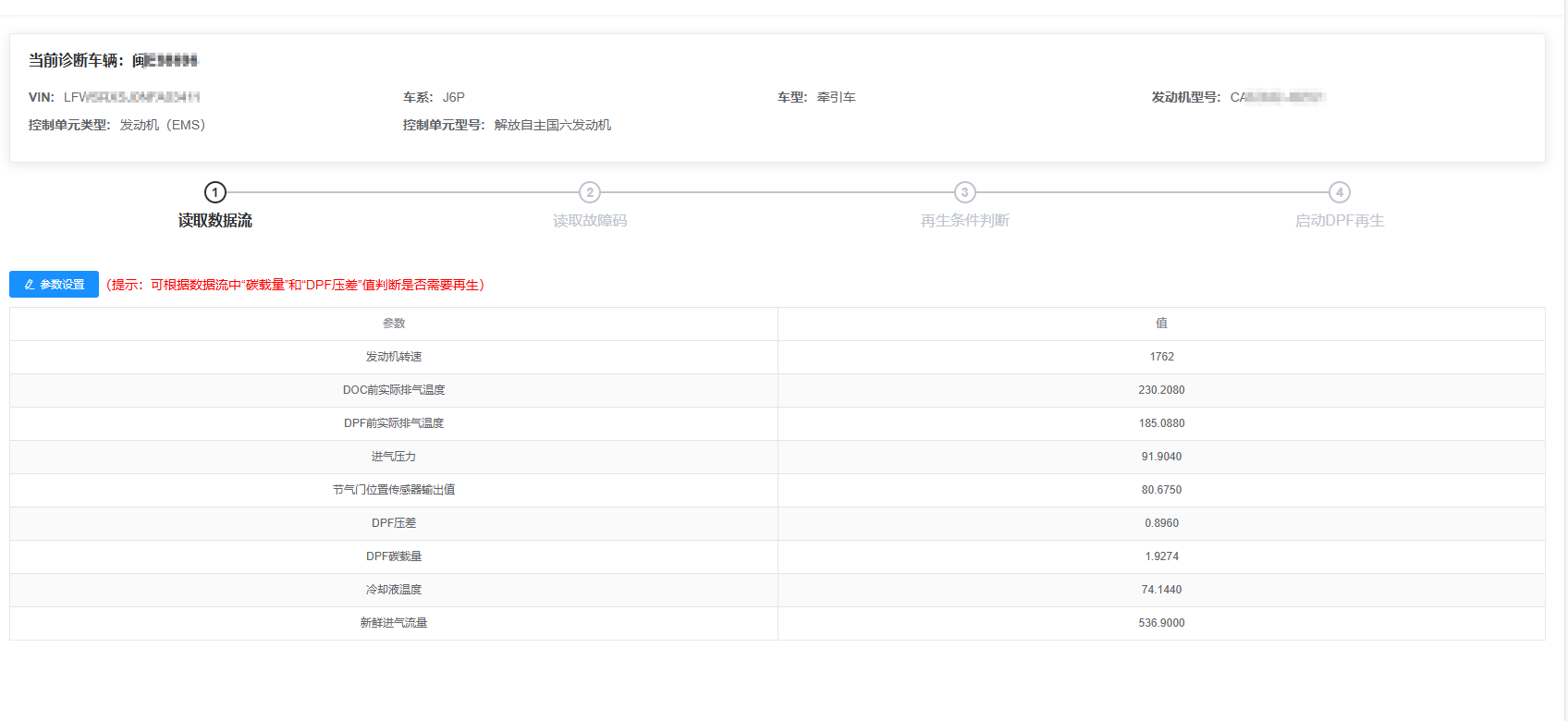Click step 1 circle icon
This screenshot has width=1568, height=721.
(215, 192)
